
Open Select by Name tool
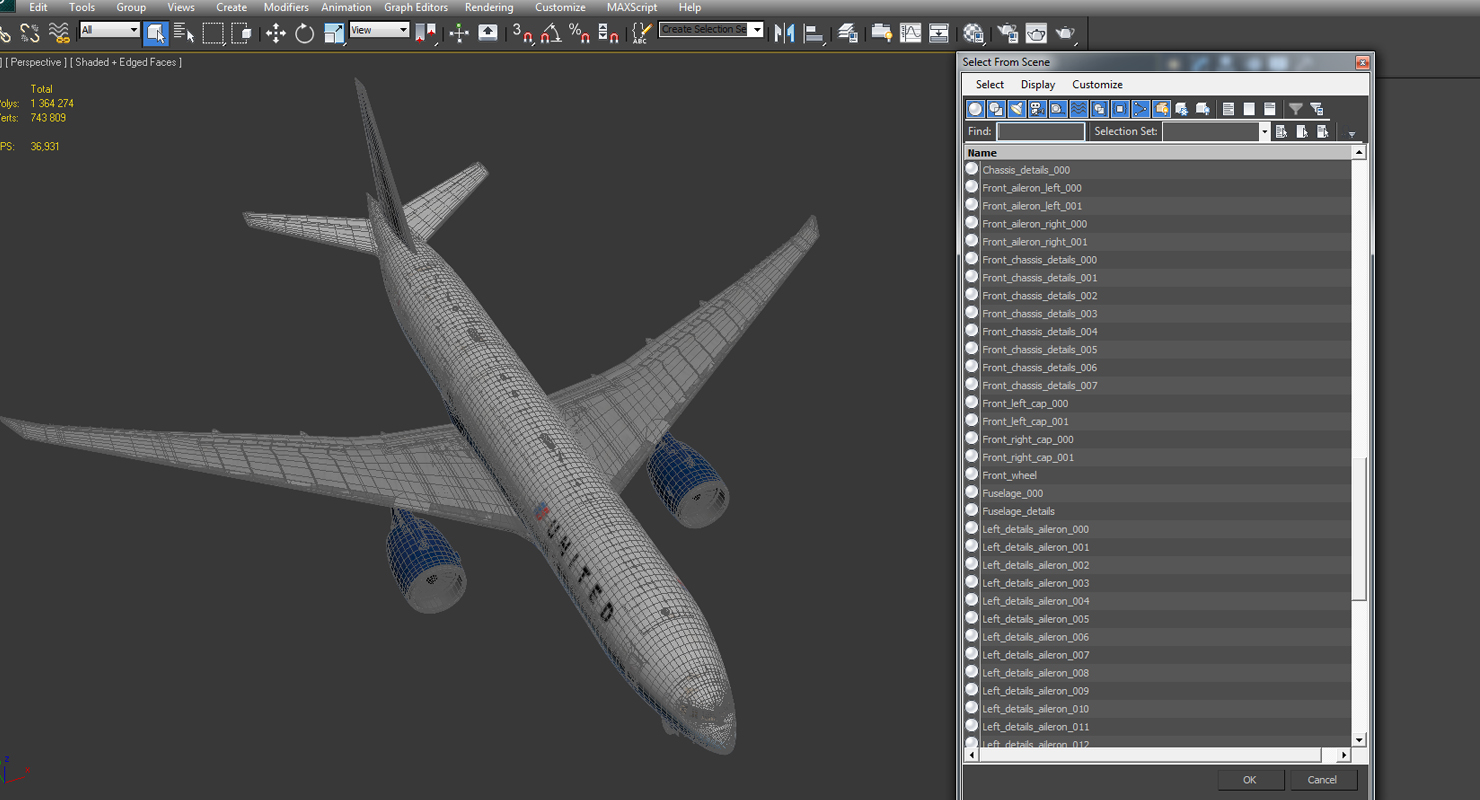[x=184, y=33]
